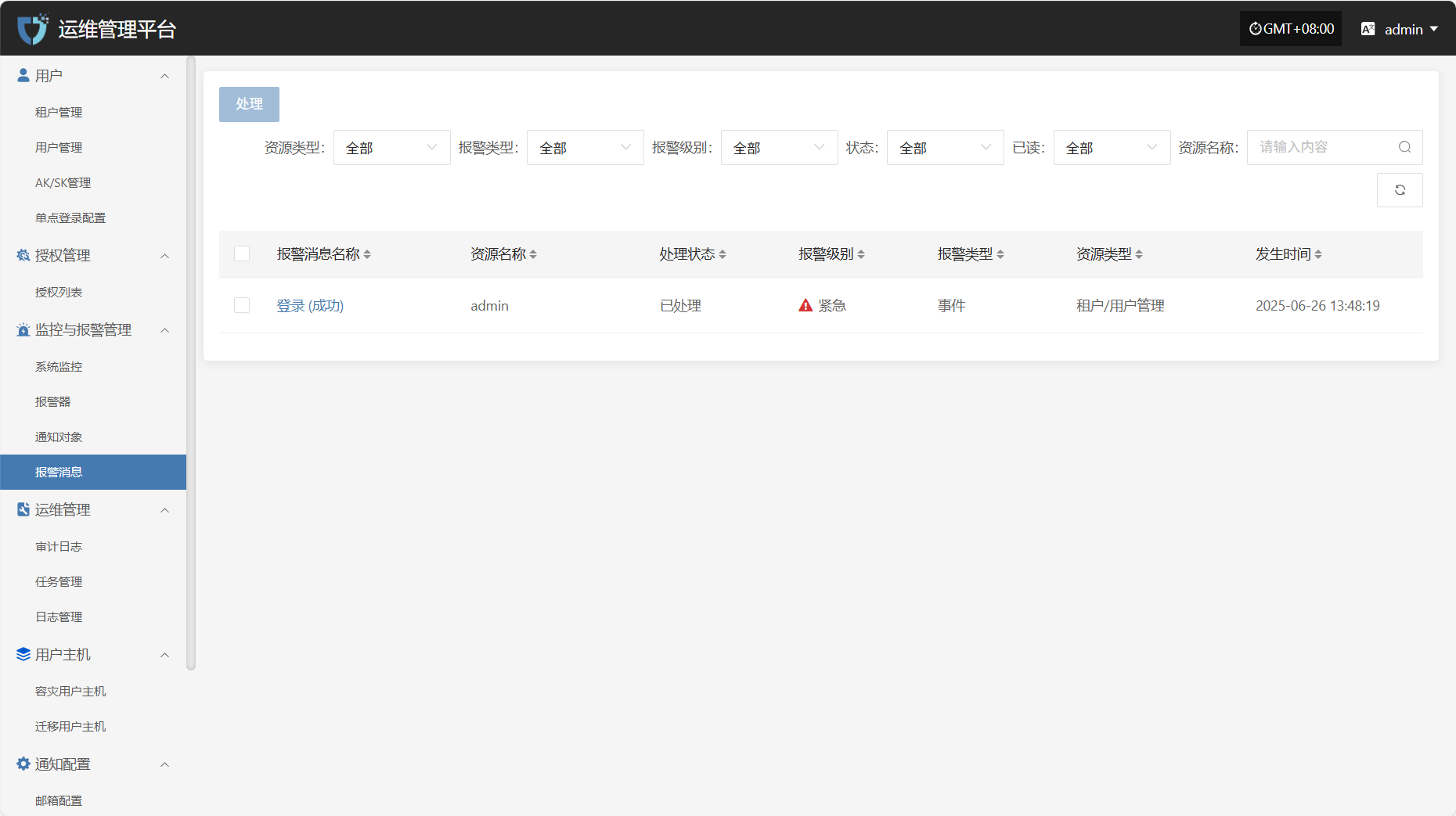
Task: Open the 已读 filter dropdown
Action: tap(1112, 147)
